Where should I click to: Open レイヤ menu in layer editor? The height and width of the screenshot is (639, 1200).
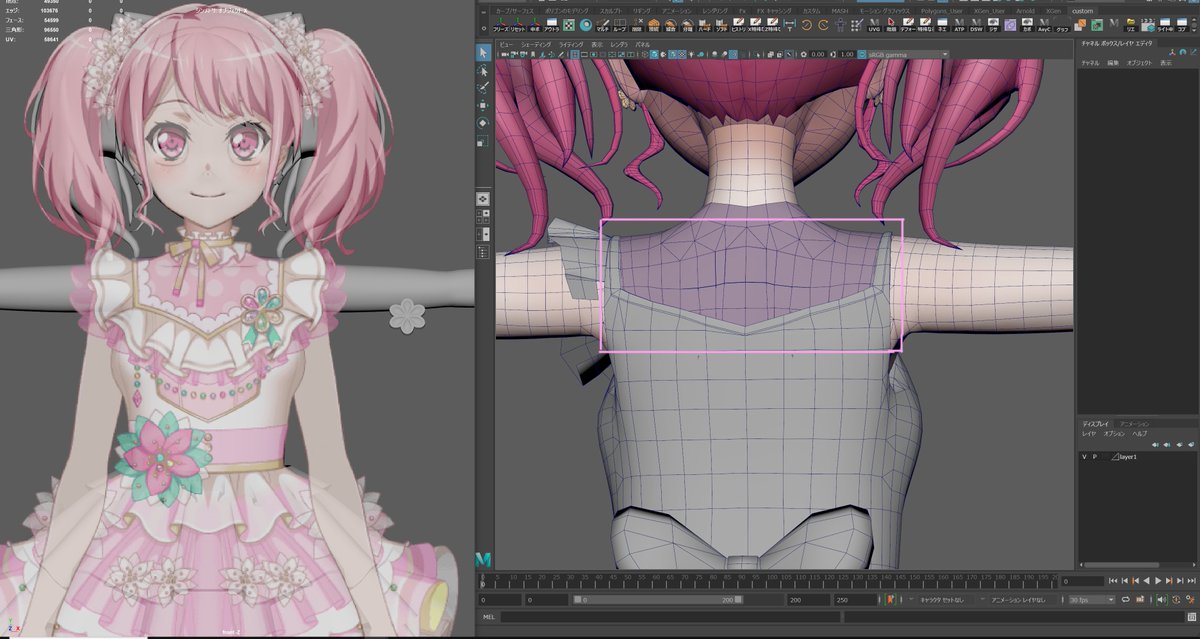[x=1089, y=433]
